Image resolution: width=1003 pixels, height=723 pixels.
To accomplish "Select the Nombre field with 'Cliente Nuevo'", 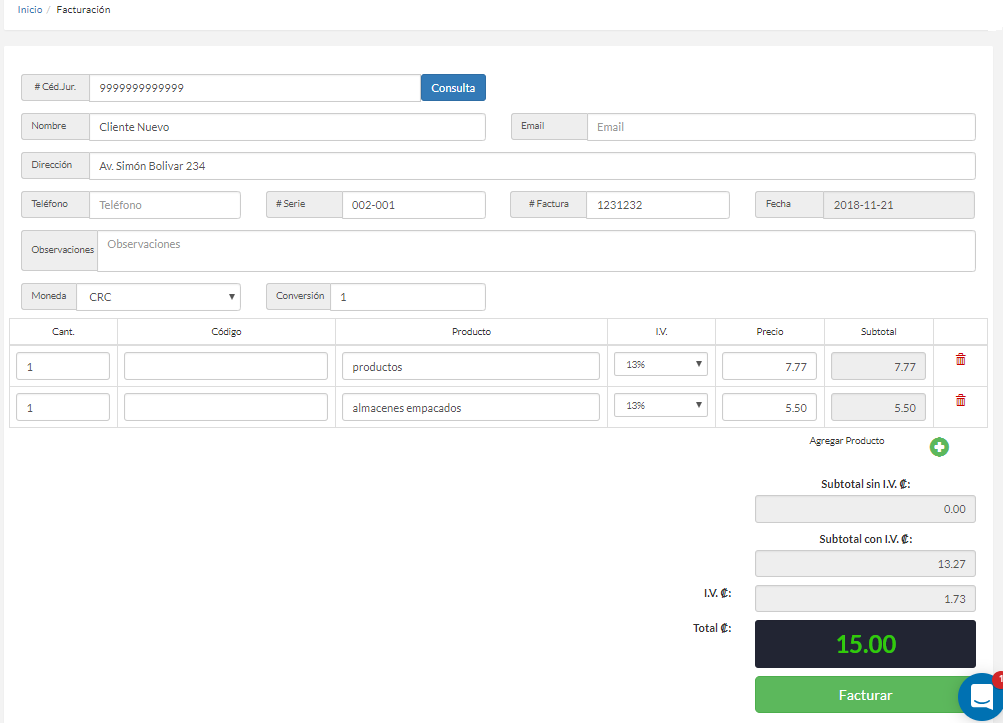I will [286, 127].
